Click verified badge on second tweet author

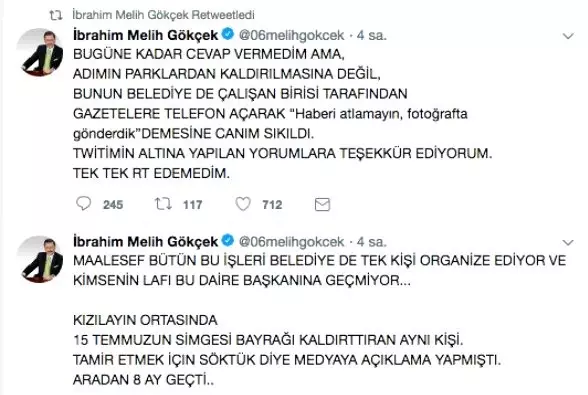(228, 240)
